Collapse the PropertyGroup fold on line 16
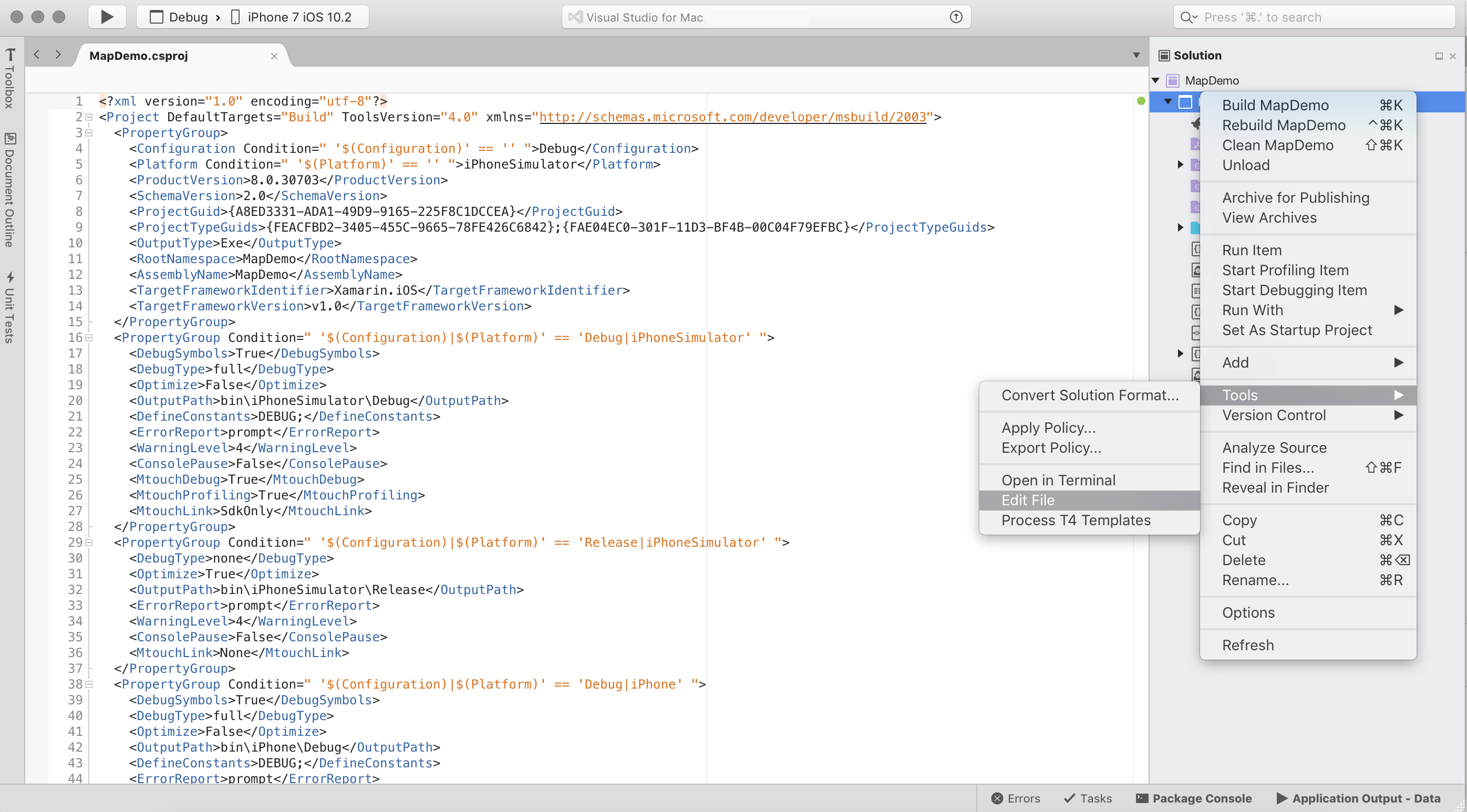The width and height of the screenshot is (1467, 812). (89, 338)
